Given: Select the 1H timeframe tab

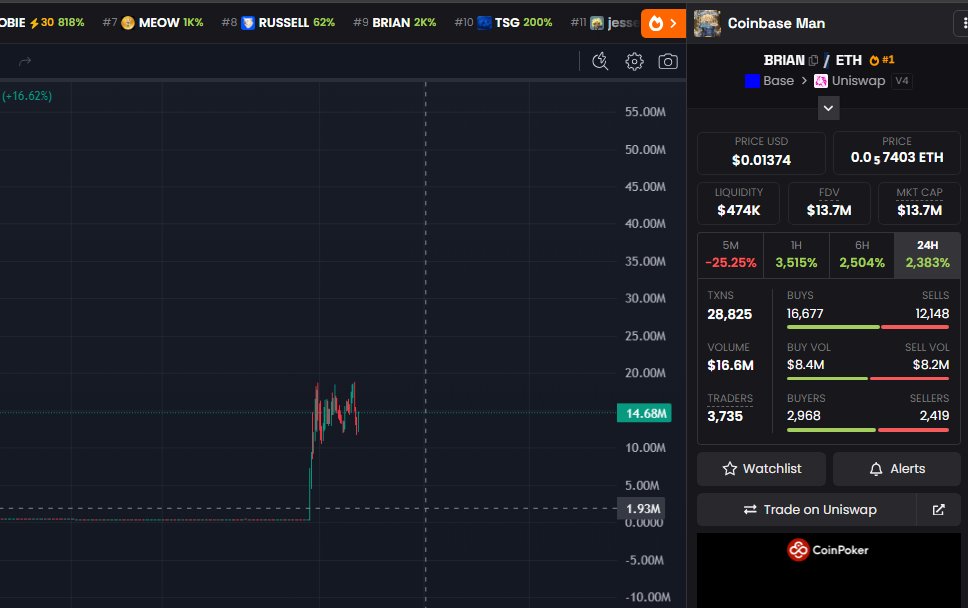Looking at the screenshot, I should pyautogui.click(x=796, y=255).
